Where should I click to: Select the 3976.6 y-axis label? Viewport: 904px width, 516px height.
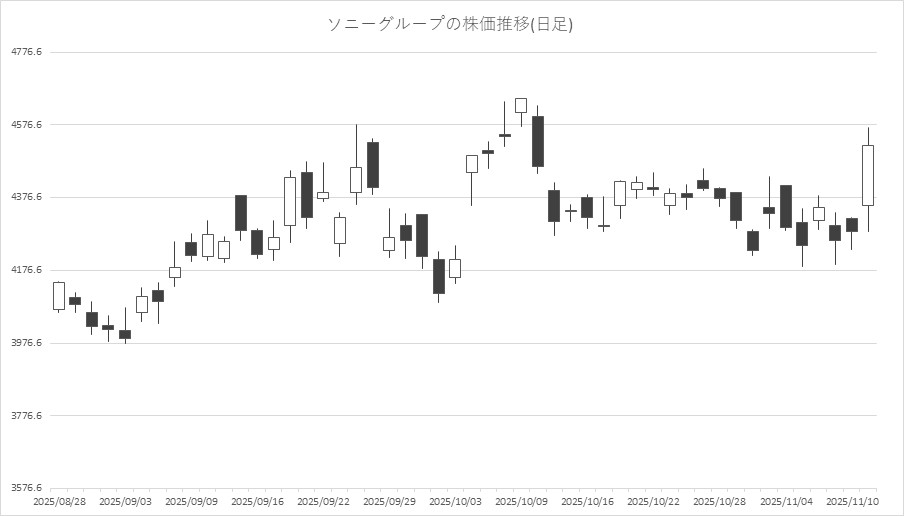pyautogui.click(x=26, y=343)
